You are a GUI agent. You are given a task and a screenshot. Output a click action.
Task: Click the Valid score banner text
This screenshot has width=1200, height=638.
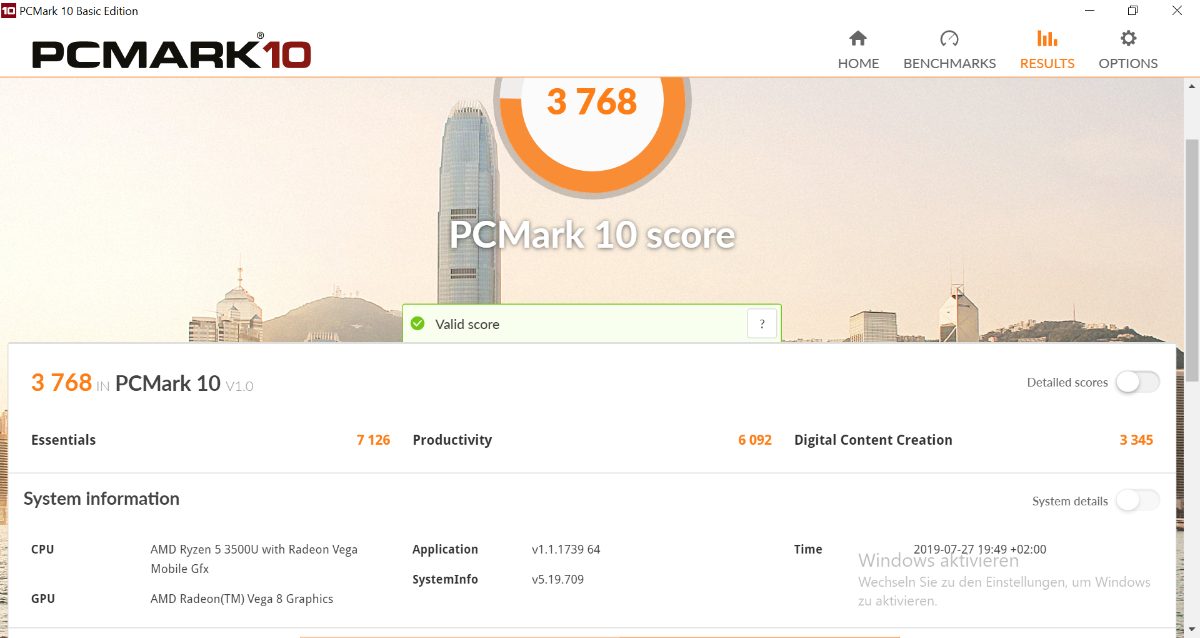pos(467,324)
